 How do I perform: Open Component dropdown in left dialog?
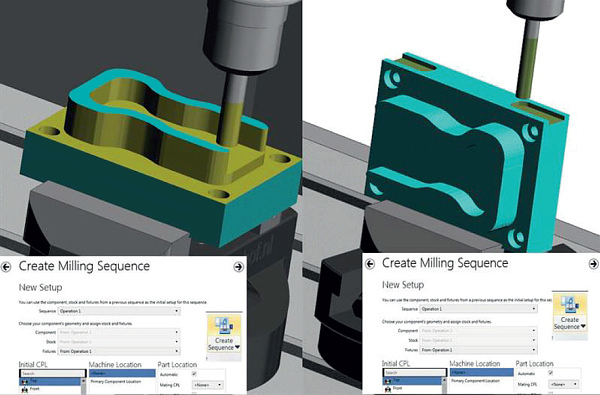[119, 332]
